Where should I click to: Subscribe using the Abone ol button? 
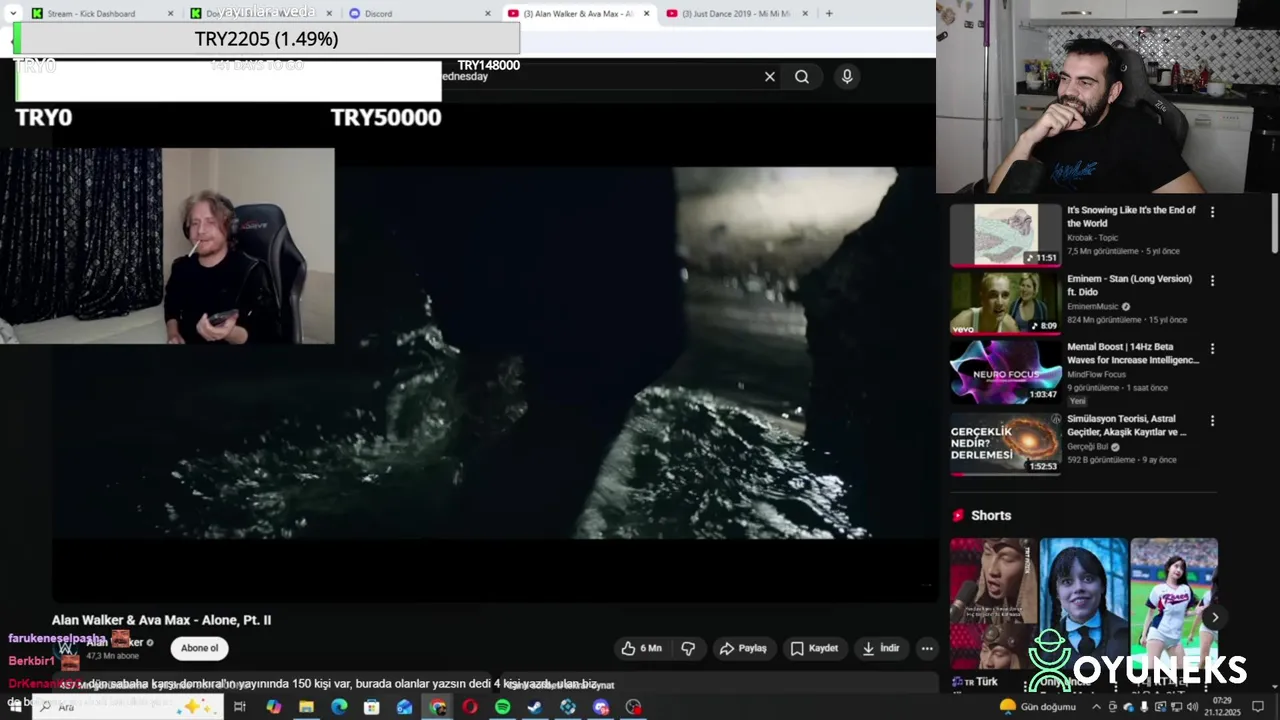[x=199, y=648]
